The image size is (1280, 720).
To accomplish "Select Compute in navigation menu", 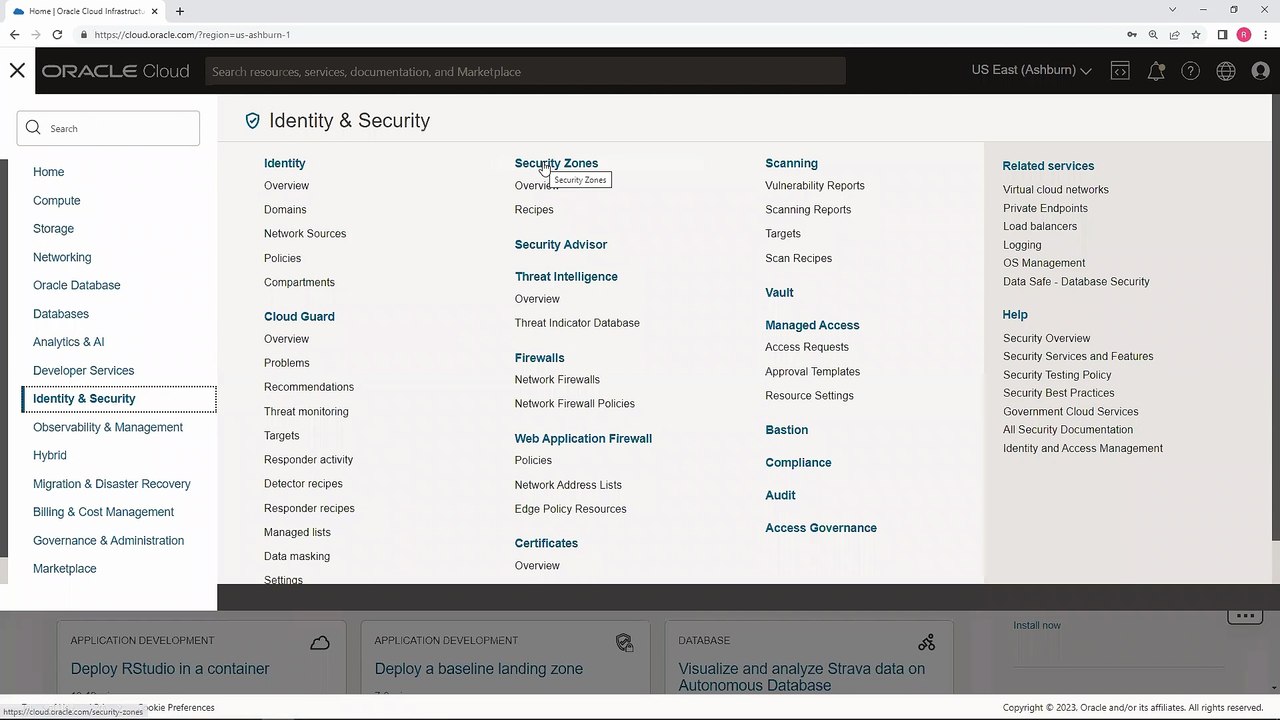I will [56, 200].
